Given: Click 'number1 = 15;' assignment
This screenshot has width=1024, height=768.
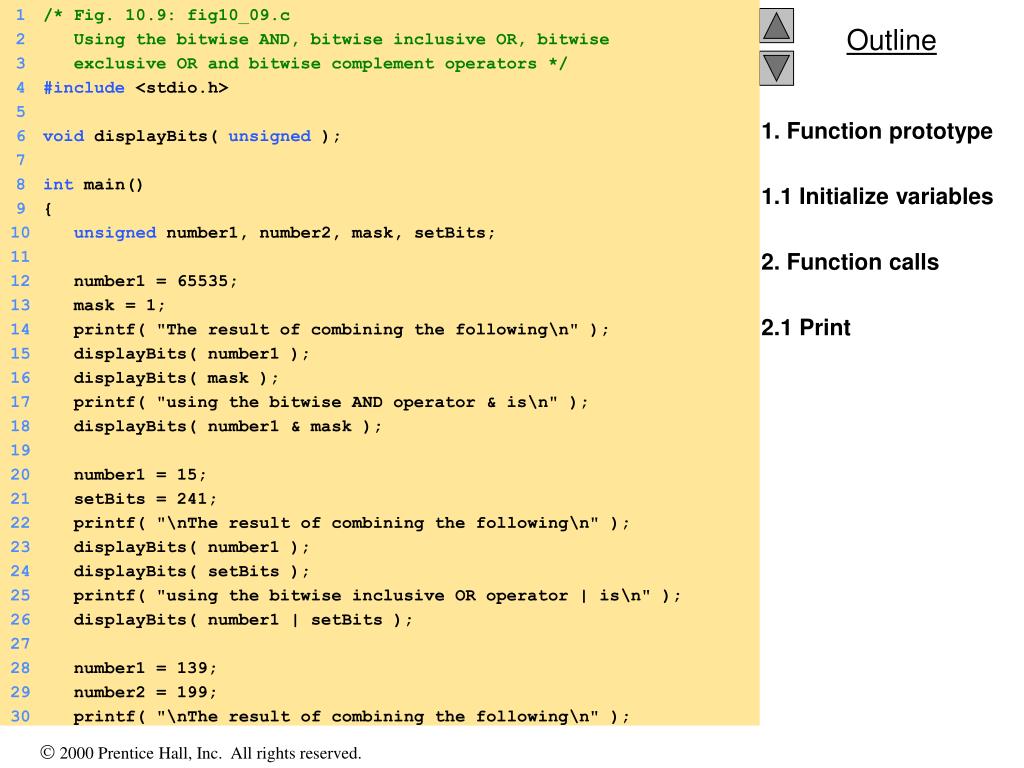Looking at the screenshot, I should tap(140, 474).
